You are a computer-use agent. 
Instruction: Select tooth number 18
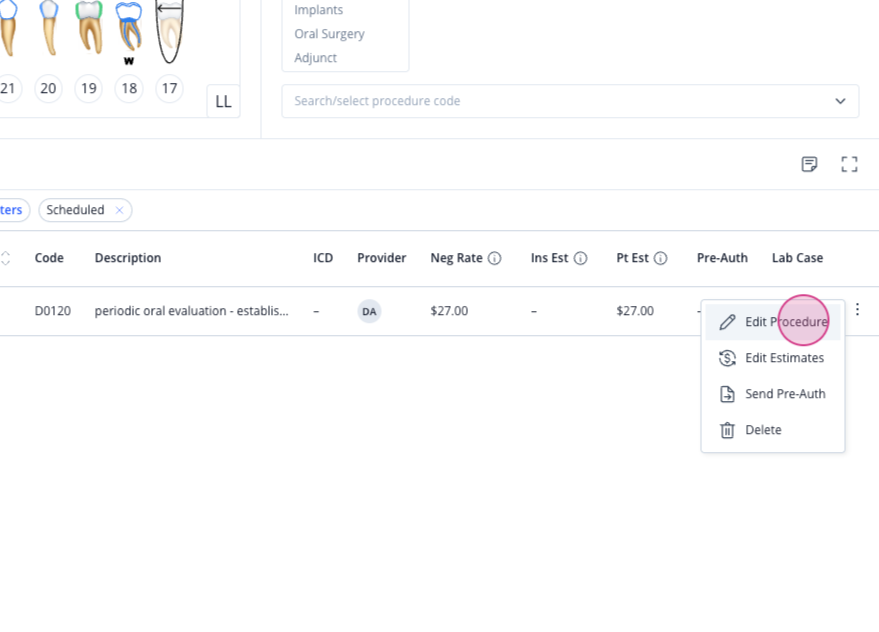129,89
